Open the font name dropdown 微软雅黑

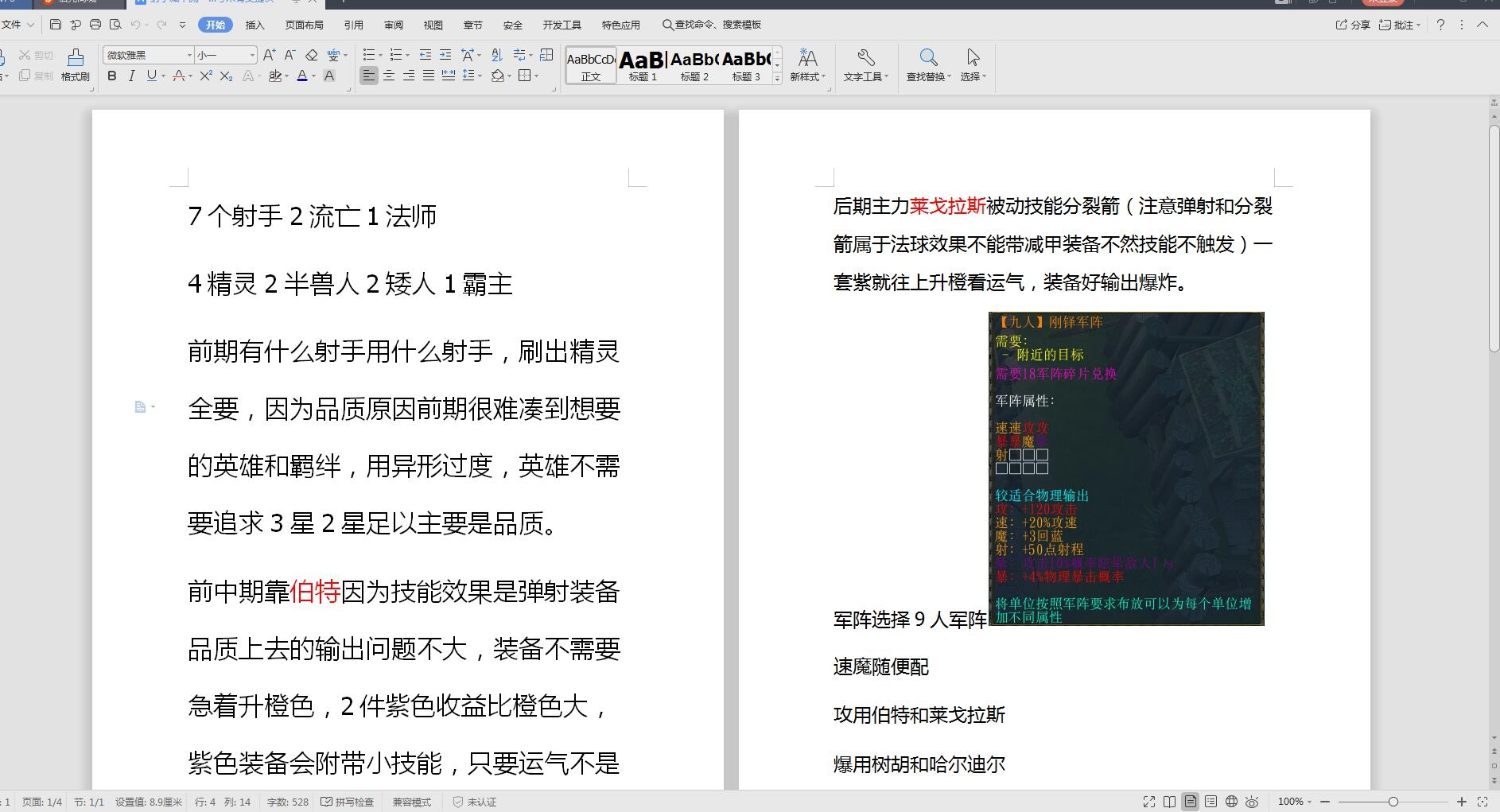click(x=190, y=55)
